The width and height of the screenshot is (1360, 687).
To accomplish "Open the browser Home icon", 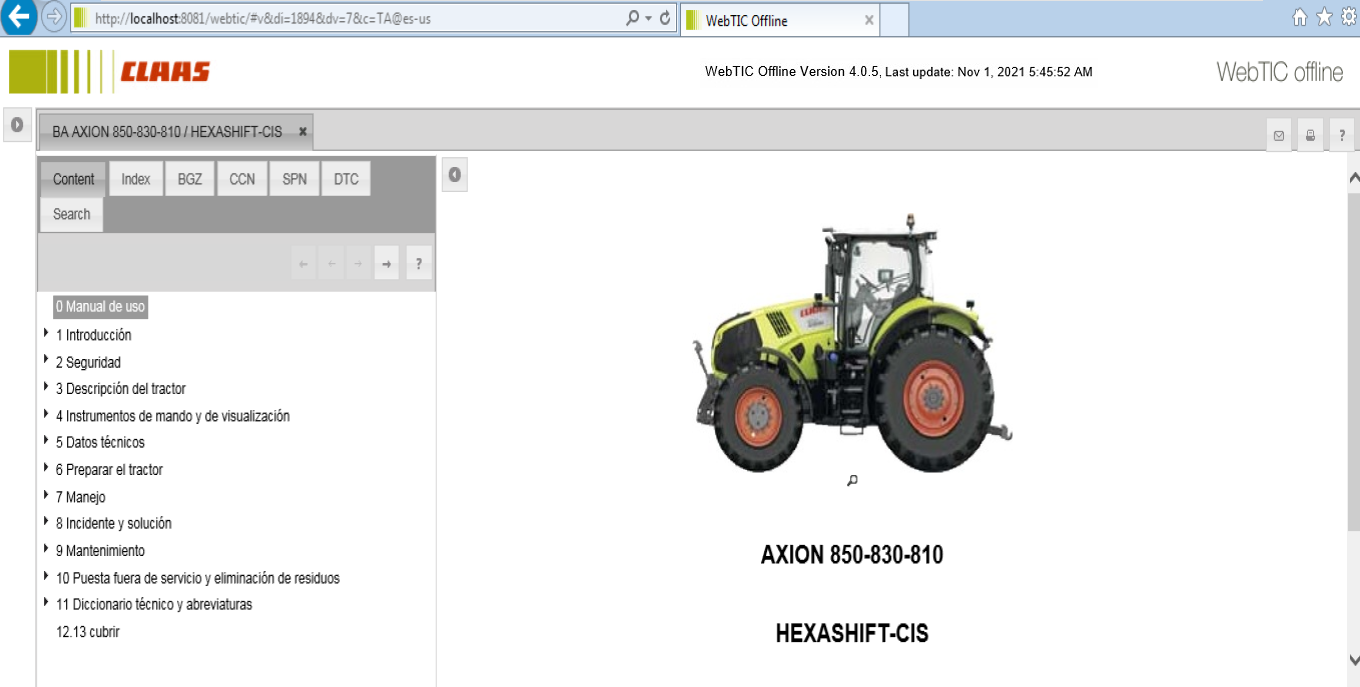I will click(1300, 17).
